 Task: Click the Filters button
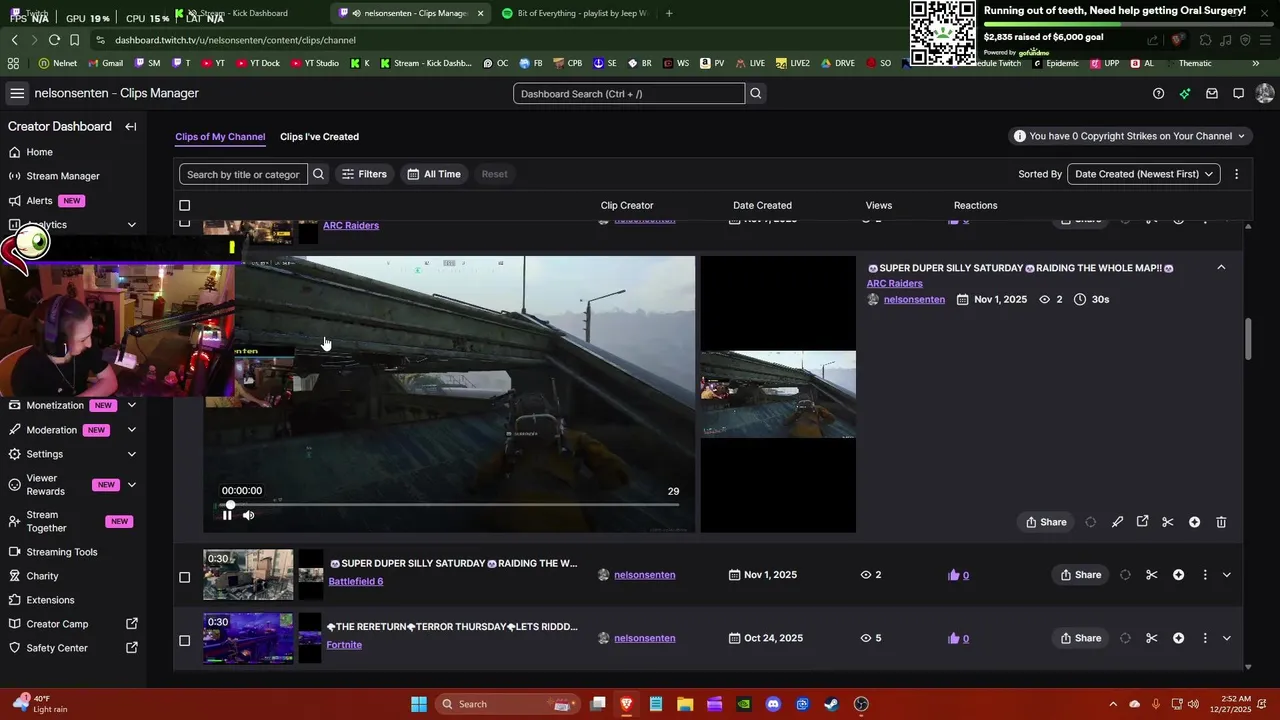click(x=364, y=174)
